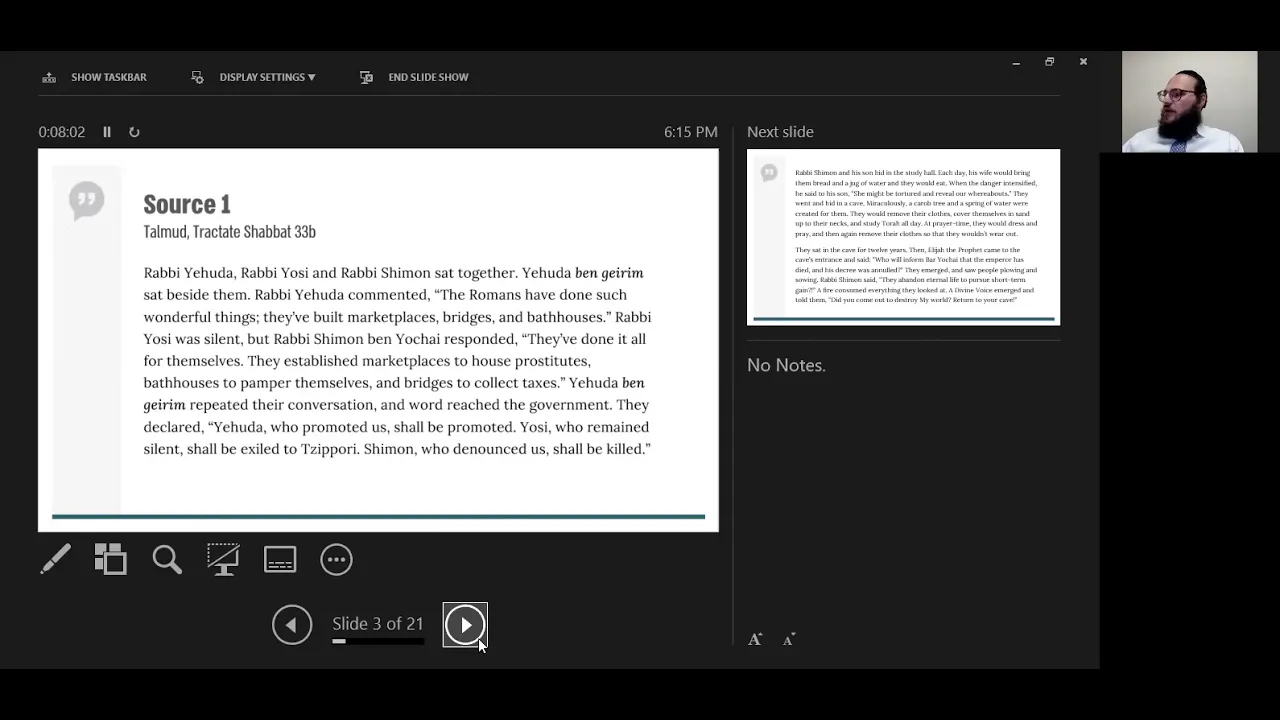Go to the previous slide
This screenshot has width=1280, height=720.
coord(292,625)
